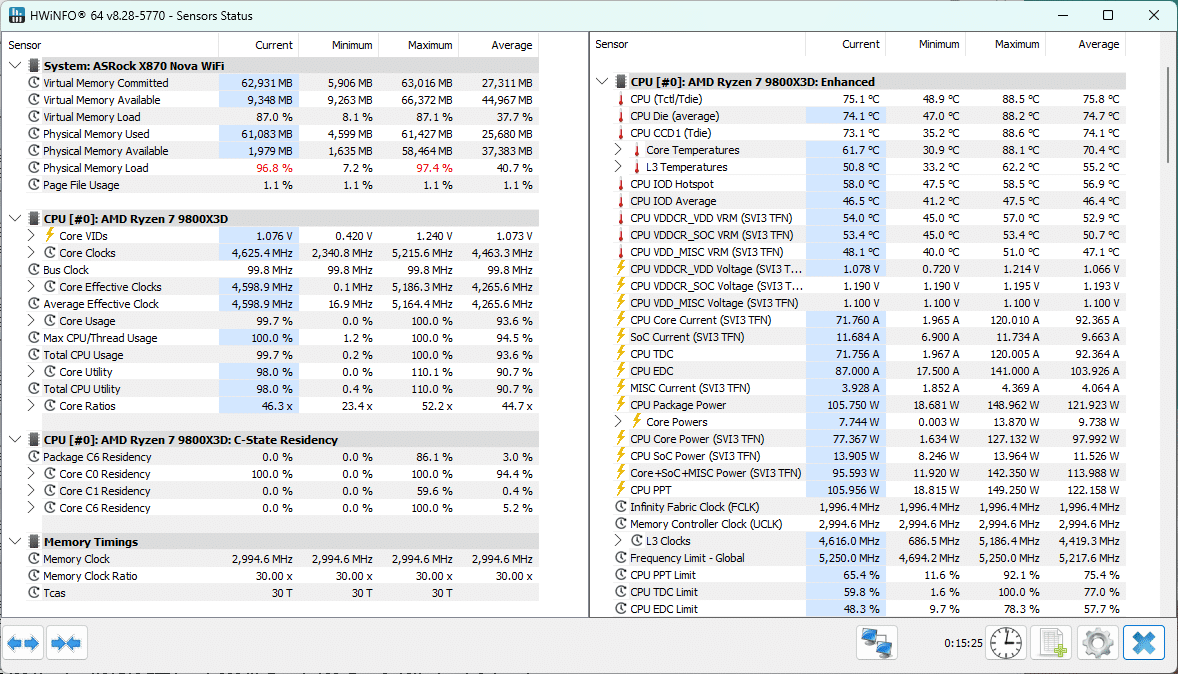Viewport: 1178px width, 674px height.
Task: Open sensor settings with the gear icon
Action: tap(1097, 643)
